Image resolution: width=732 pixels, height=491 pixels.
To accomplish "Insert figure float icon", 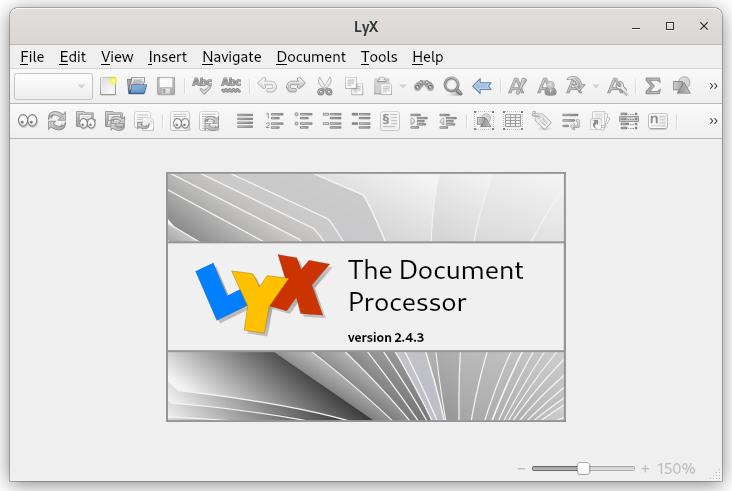I will [484, 121].
